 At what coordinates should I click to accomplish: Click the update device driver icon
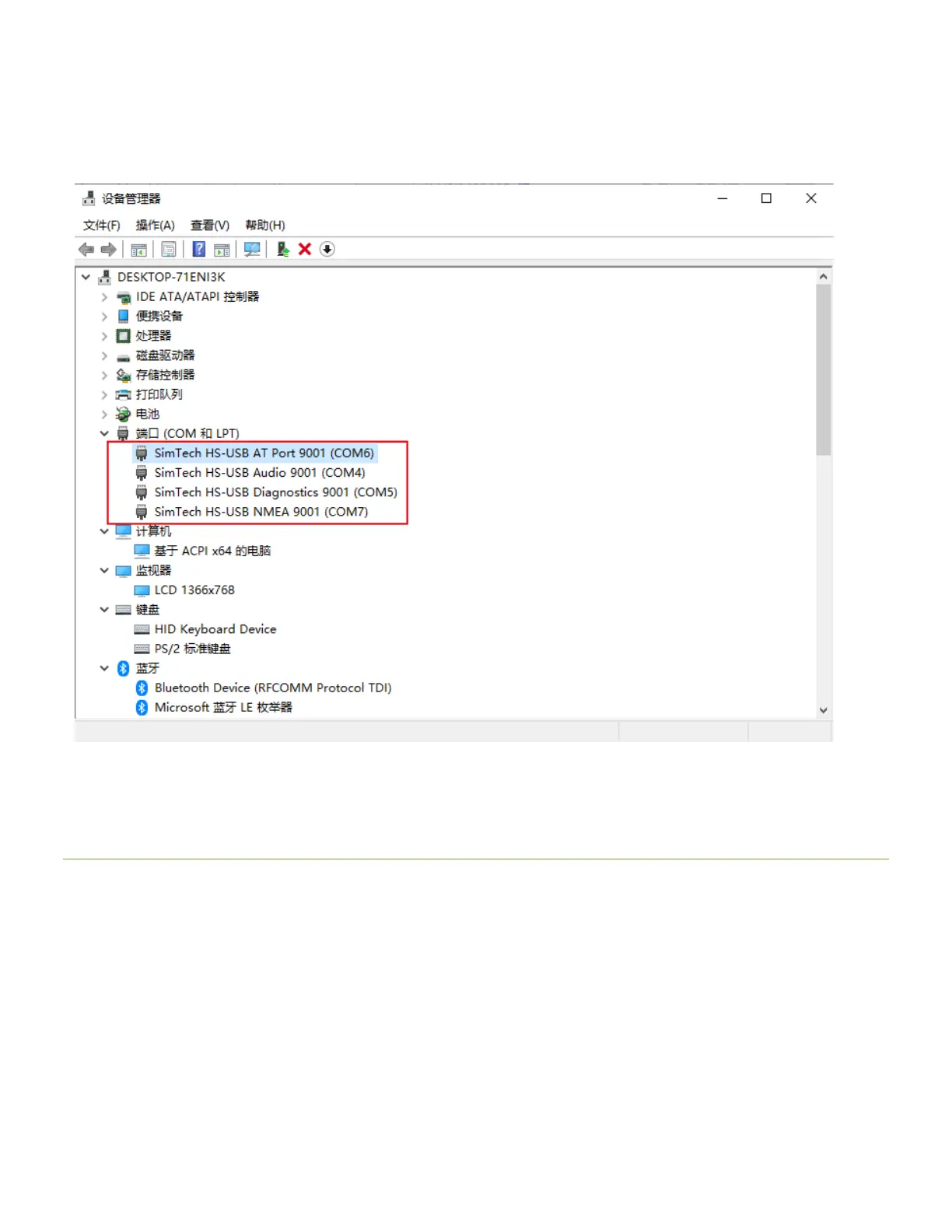coord(283,250)
